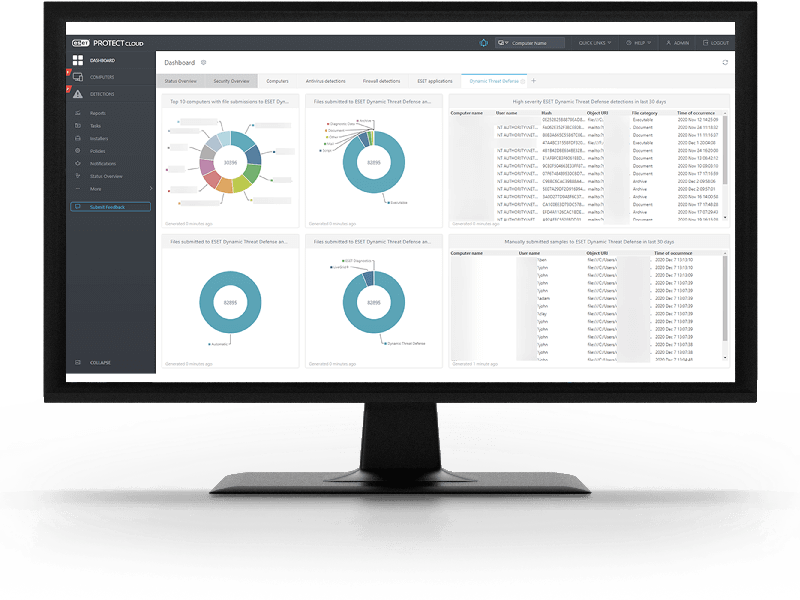Open the search type dropdown beside Computer Name
The height and width of the screenshot is (600, 800).
503,44
